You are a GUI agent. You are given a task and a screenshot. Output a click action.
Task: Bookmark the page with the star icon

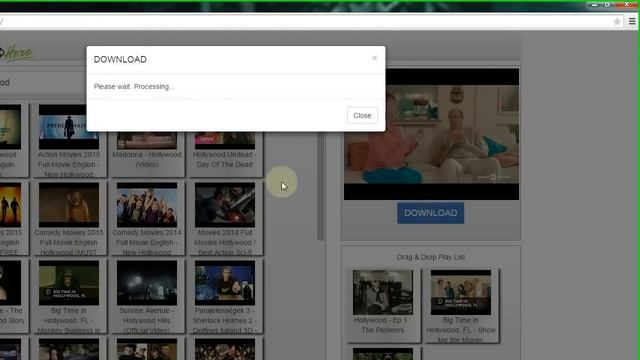[617, 22]
